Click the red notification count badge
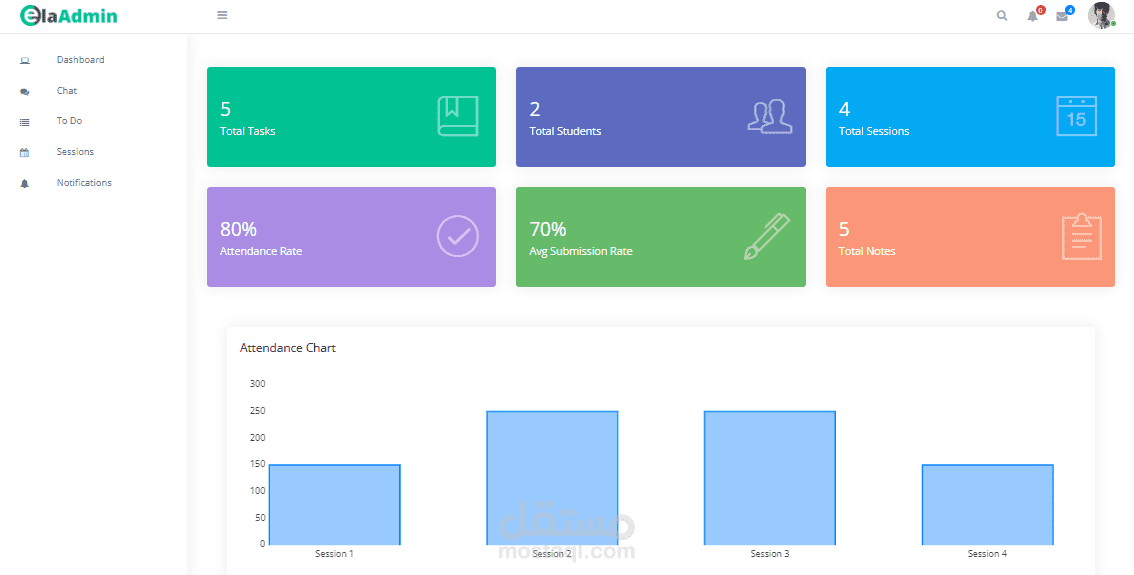The width and height of the screenshot is (1134, 575). coord(1041,10)
